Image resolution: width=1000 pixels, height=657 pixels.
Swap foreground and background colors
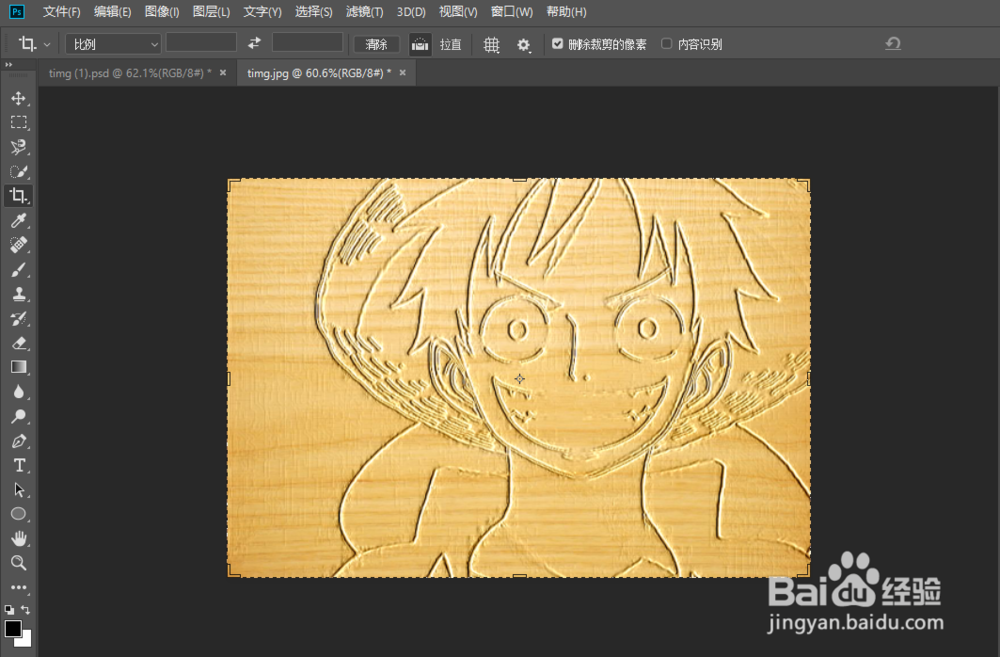26,609
